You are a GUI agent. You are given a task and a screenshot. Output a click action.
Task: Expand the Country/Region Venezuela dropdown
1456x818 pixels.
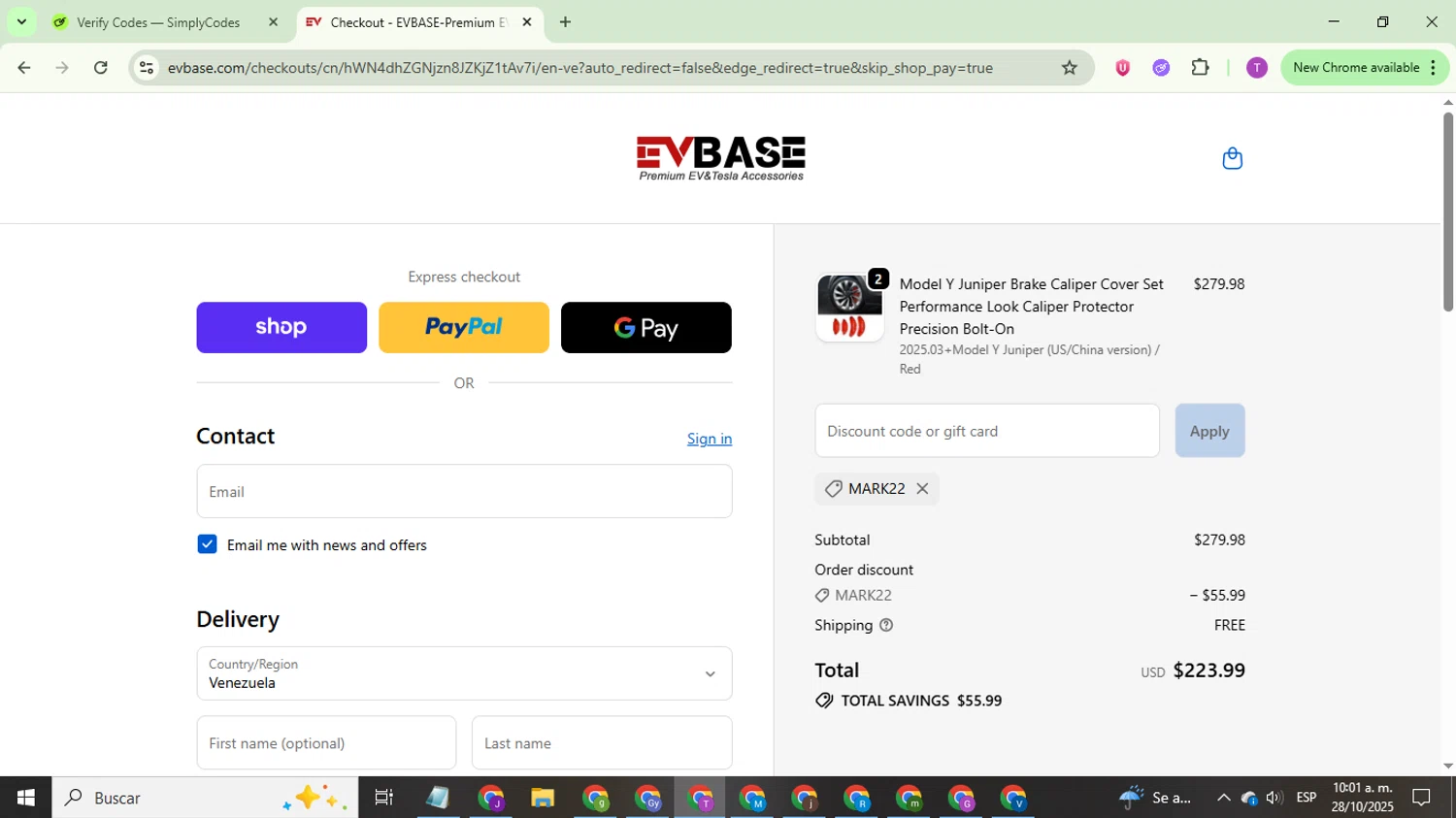(464, 673)
